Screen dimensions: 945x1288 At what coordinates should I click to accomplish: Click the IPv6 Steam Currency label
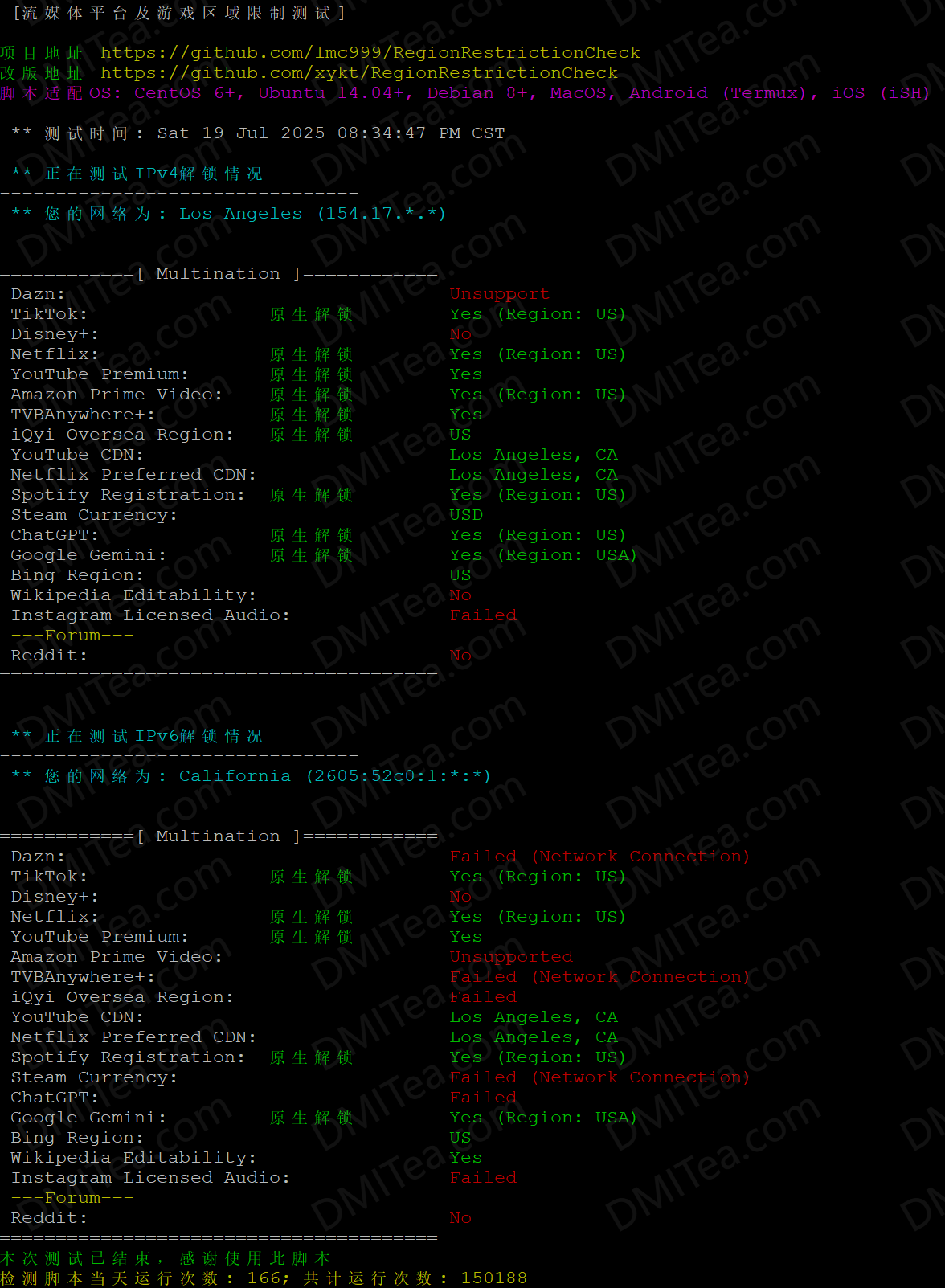(x=94, y=1077)
